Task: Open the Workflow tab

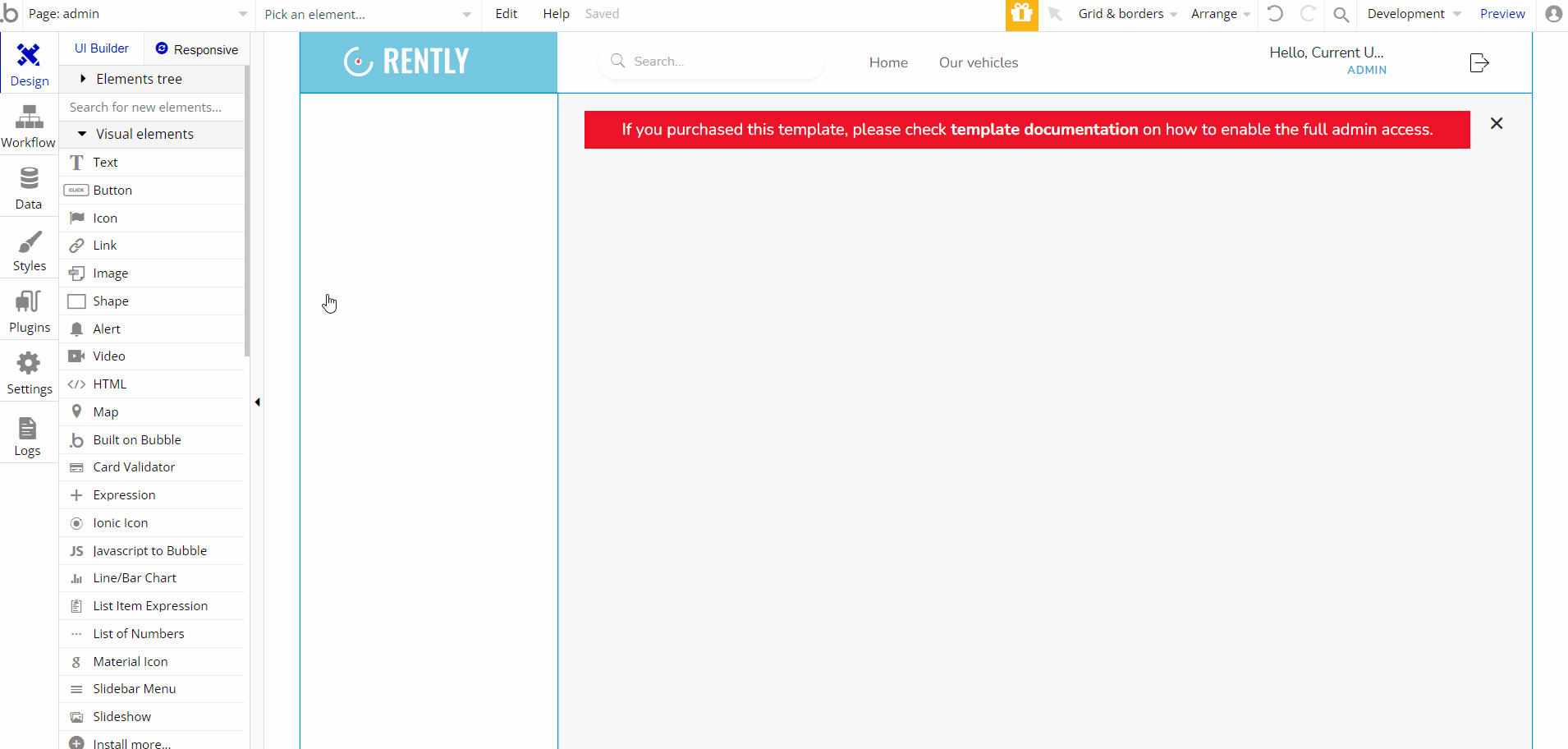Action: click(x=29, y=126)
